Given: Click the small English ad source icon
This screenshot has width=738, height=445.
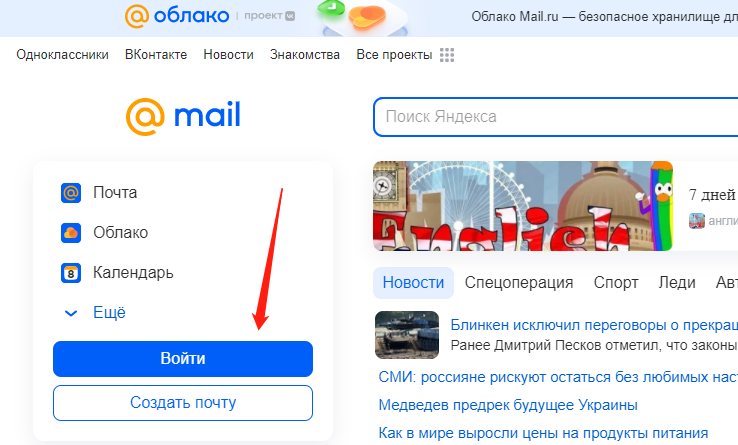Looking at the screenshot, I should tap(697, 221).
